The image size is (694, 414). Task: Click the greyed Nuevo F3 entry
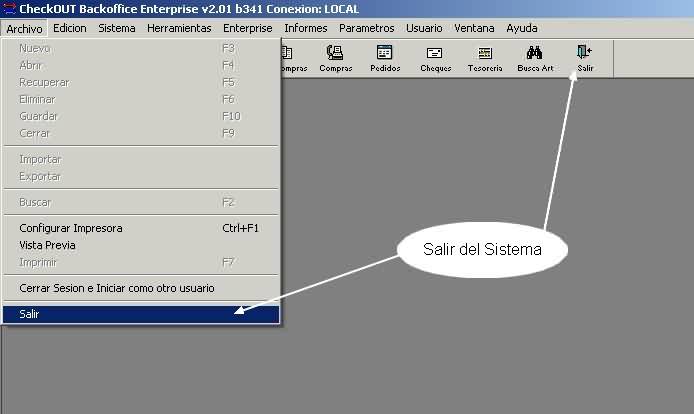[x=141, y=48]
